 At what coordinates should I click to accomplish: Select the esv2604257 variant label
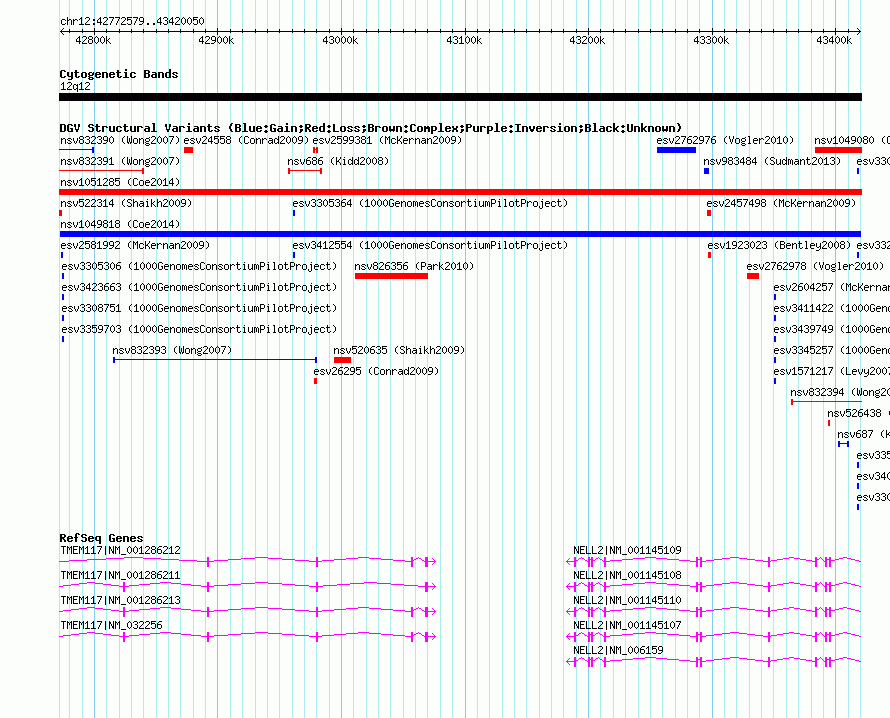832,287
